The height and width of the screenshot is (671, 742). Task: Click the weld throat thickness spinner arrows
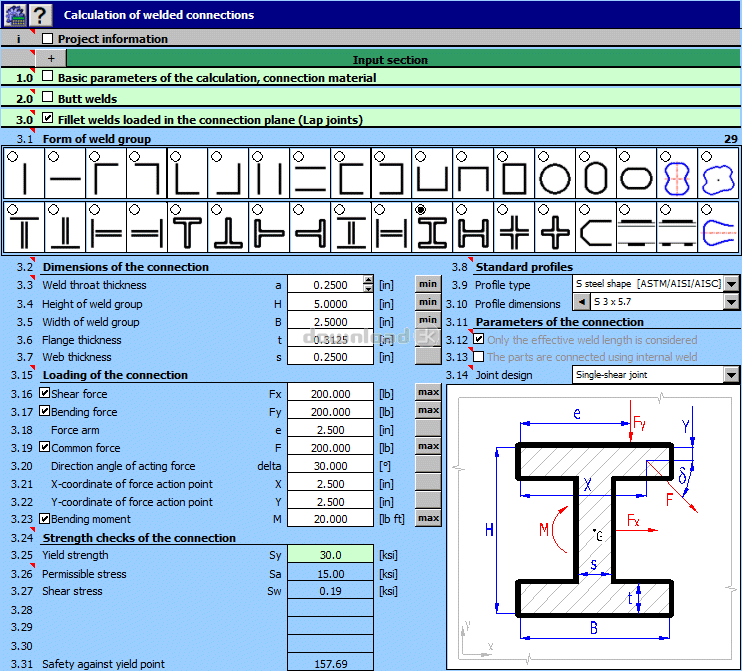(368, 285)
